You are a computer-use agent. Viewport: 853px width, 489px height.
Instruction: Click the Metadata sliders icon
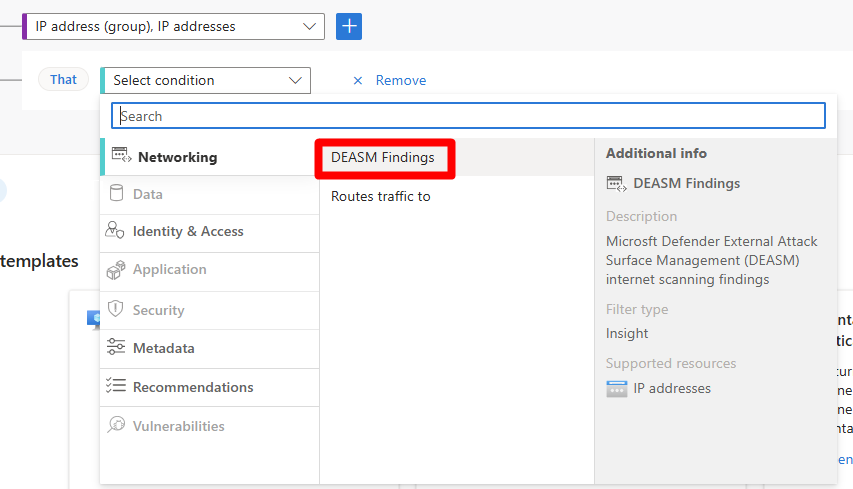click(116, 348)
